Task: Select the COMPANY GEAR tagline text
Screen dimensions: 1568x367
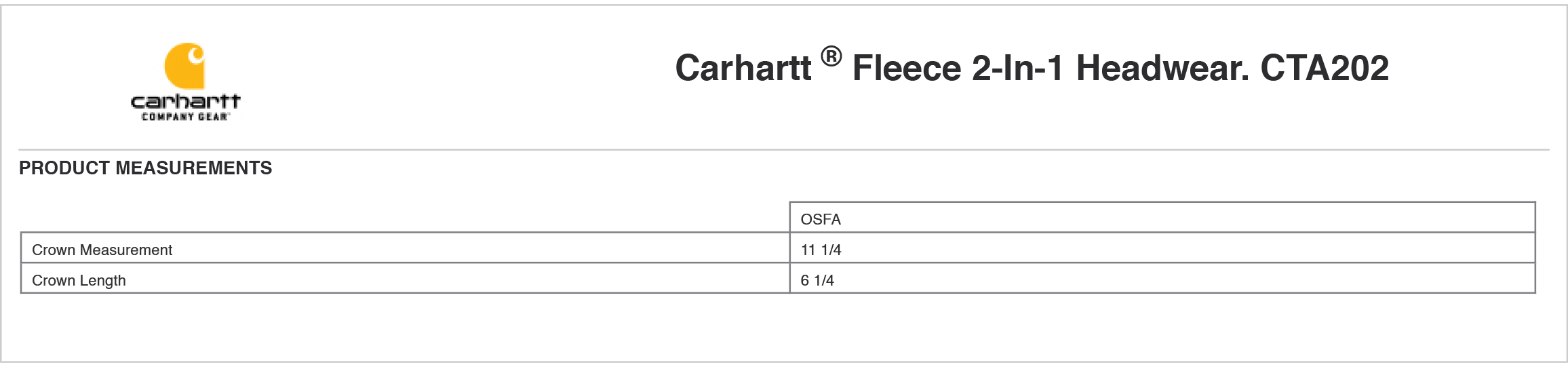Action: (185, 117)
